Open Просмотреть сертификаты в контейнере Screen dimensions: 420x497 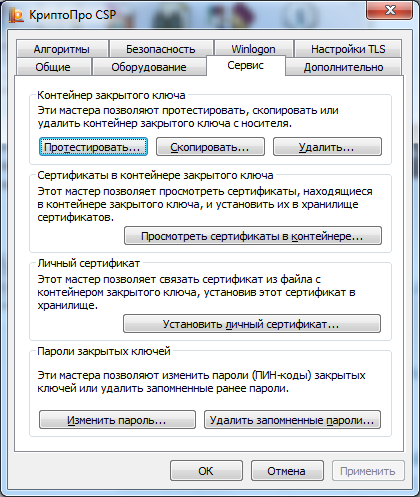click(x=253, y=236)
